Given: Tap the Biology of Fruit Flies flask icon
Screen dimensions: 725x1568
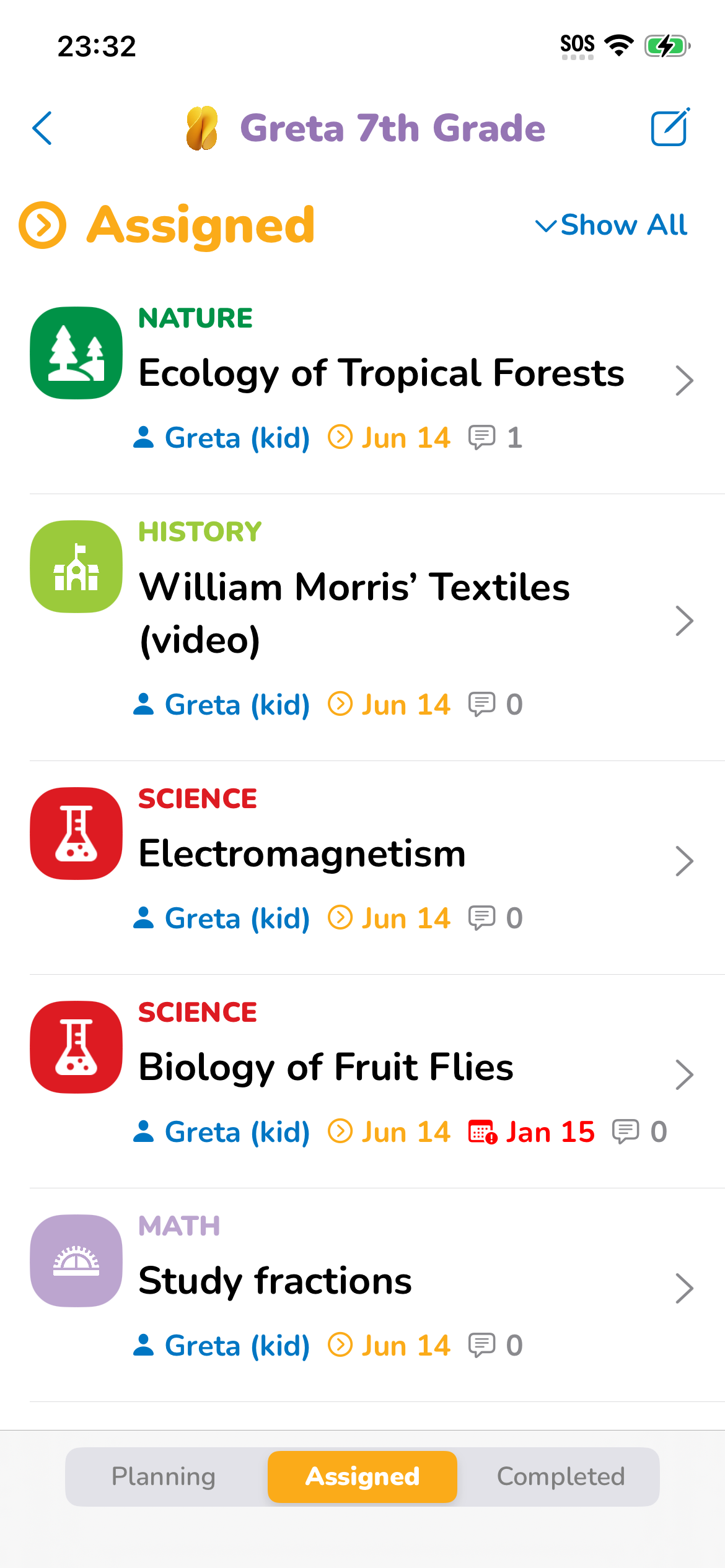Looking at the screenshot, I should (x=76, y=1047).
